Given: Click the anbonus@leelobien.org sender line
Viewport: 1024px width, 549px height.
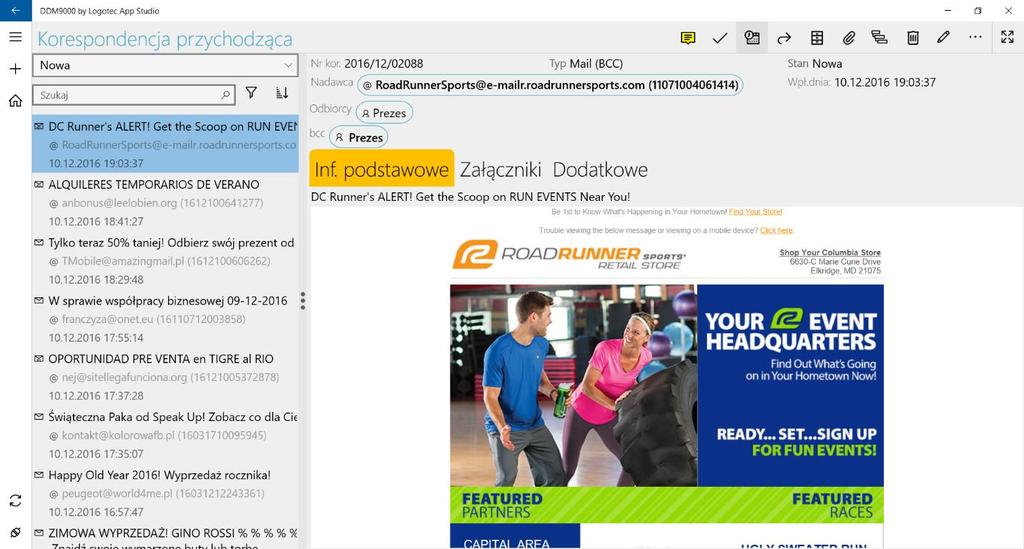Looking at the screenshot, I should [x=156, y=203].
